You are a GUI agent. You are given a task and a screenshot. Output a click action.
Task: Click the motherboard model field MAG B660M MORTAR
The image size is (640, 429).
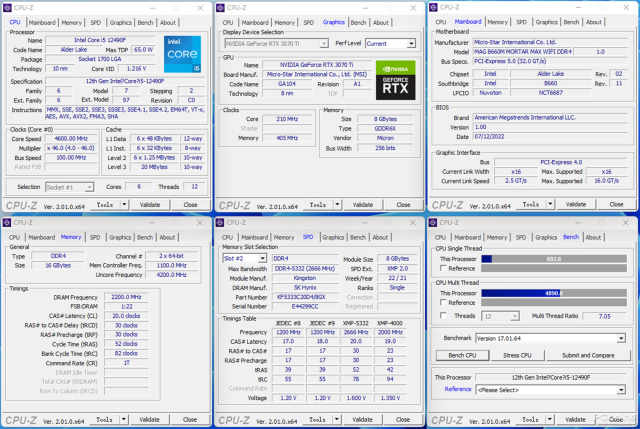point(523,52)
